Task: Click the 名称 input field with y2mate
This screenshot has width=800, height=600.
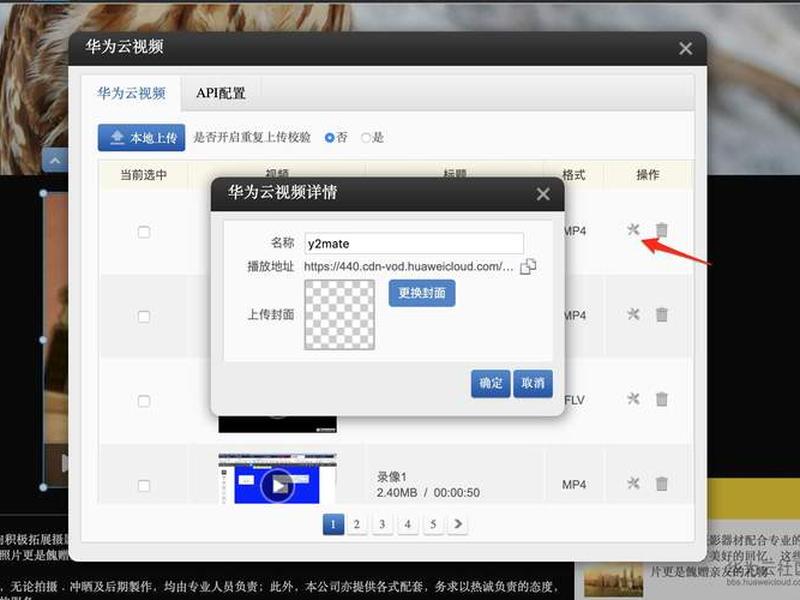Action: [x=414, y=243]
